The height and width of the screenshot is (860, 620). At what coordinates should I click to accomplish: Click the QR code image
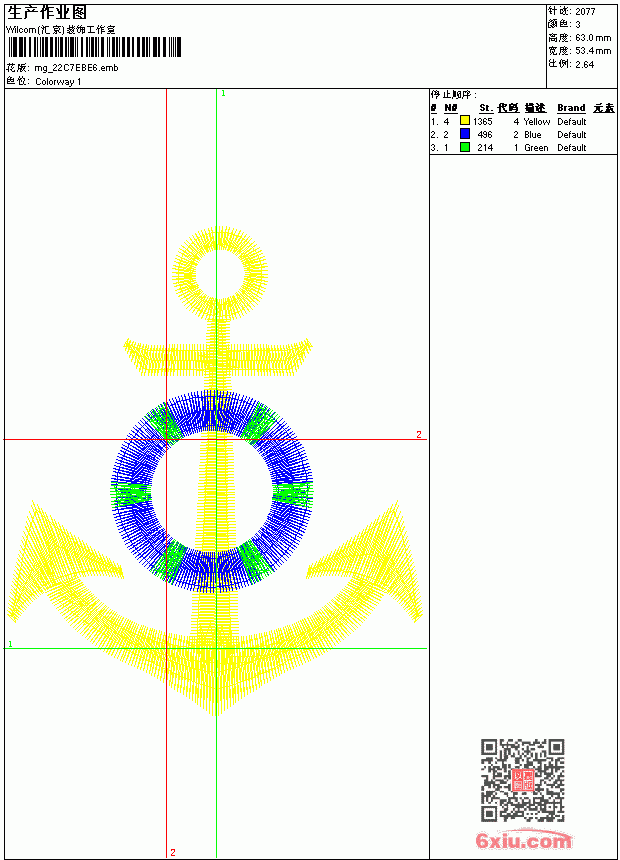522,780
